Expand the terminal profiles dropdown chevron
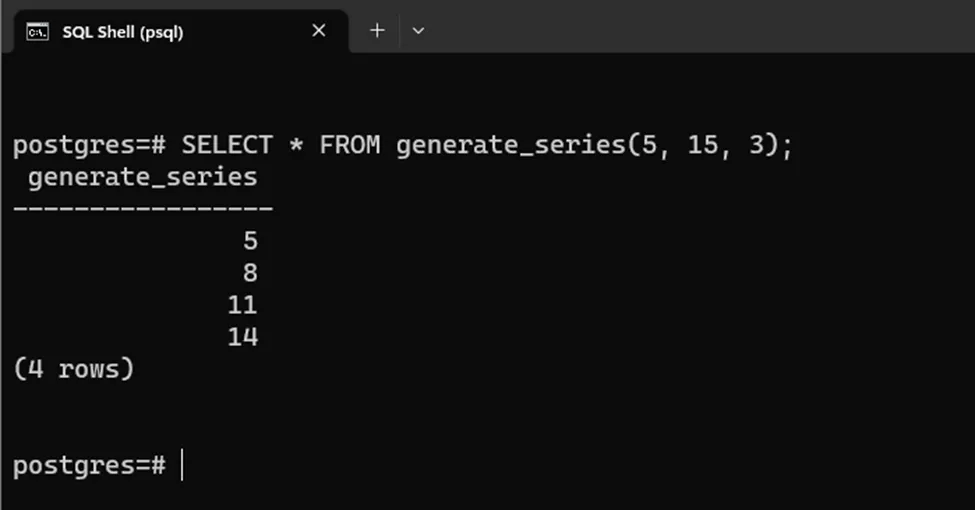 coord(418,31)
